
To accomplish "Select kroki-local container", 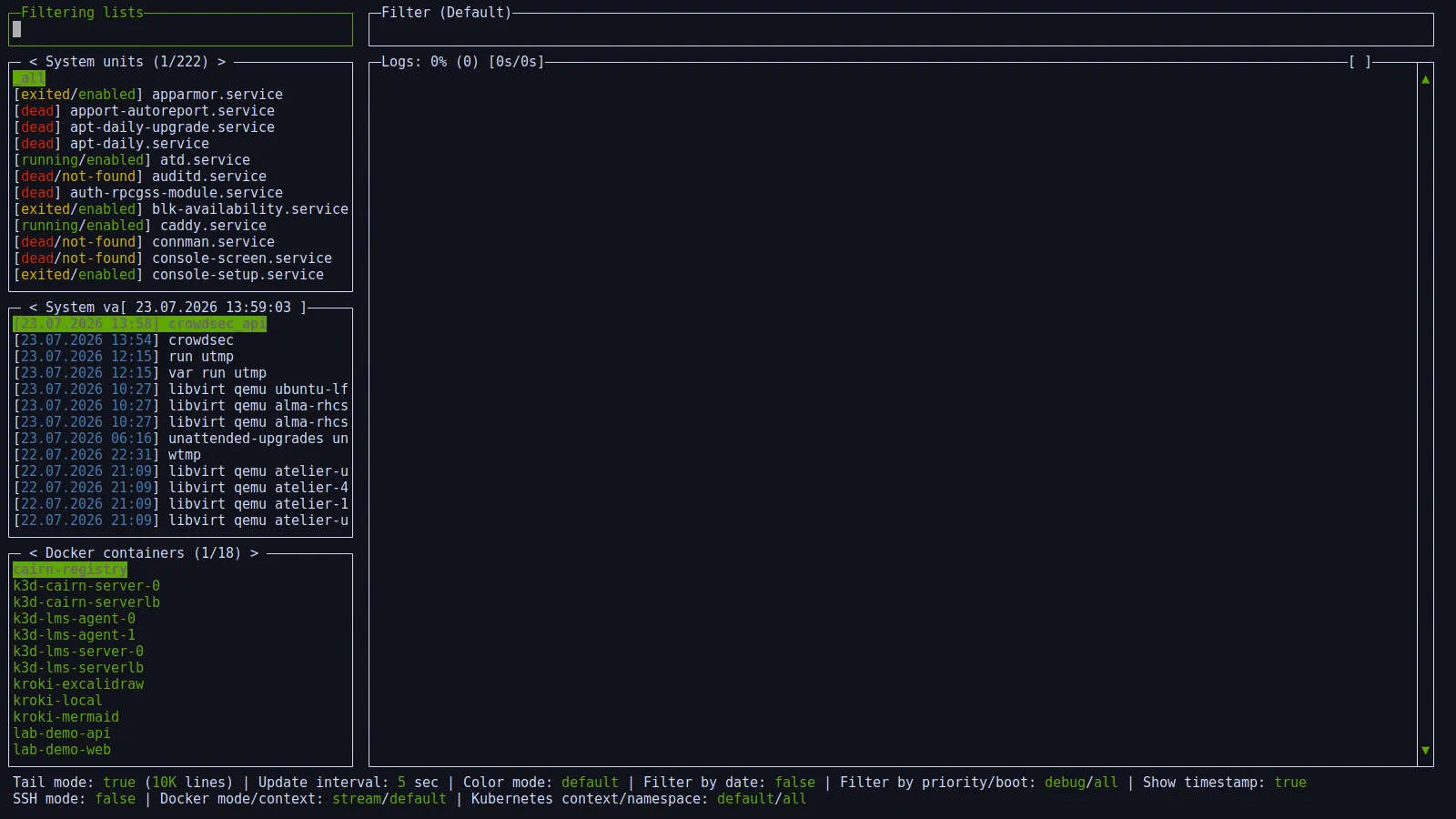I will coord(57,701).
